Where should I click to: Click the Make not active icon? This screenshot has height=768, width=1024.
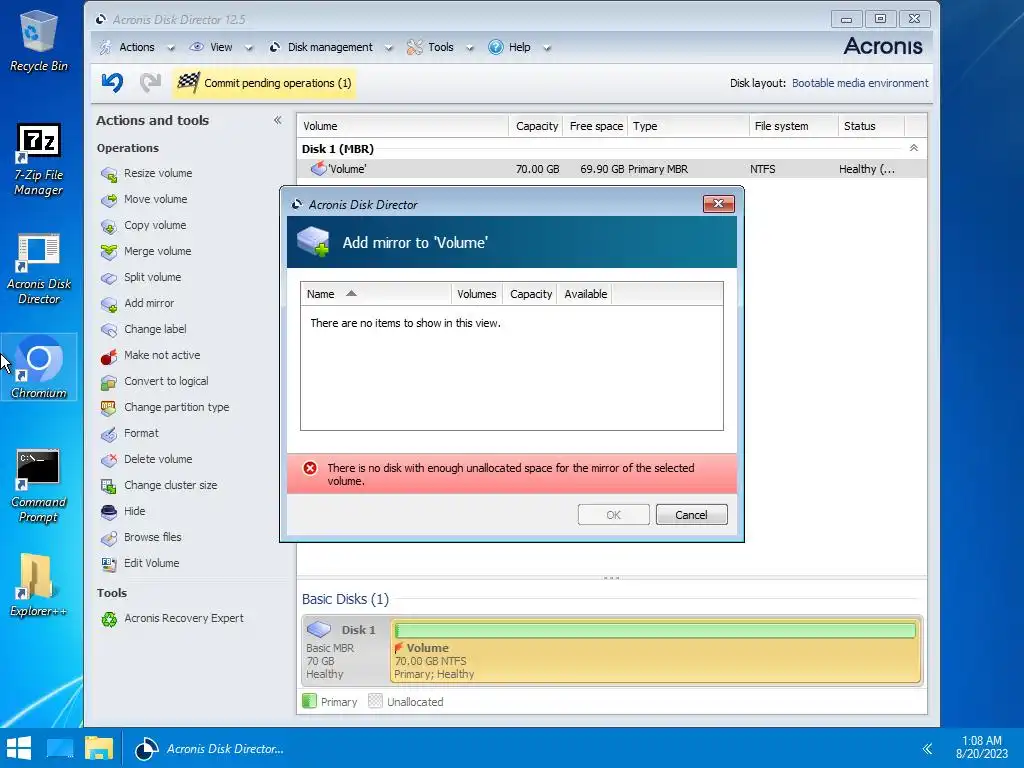(x=108, y=356)
